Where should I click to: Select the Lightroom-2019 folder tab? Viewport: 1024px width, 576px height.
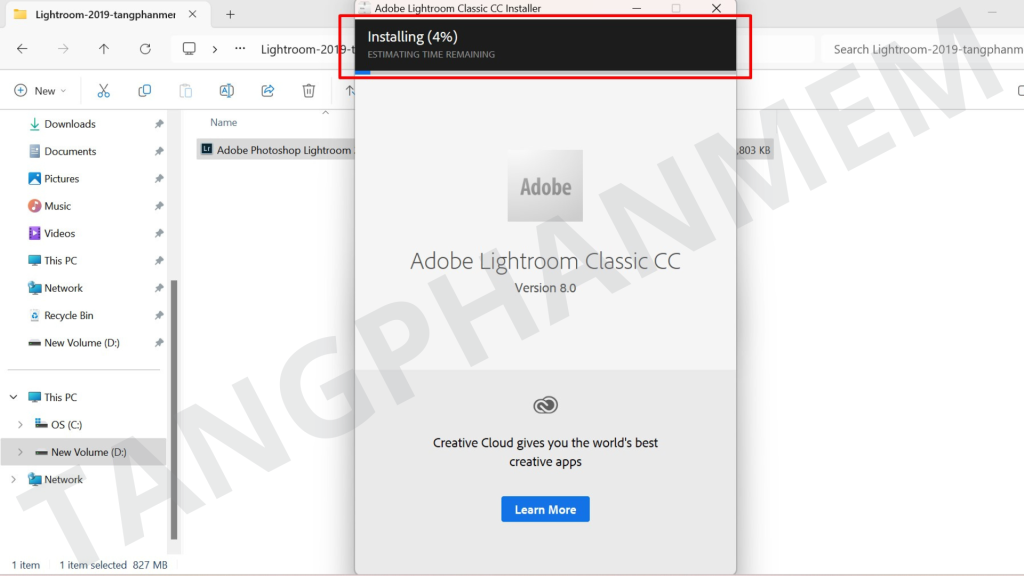click(x=100, y=15)
